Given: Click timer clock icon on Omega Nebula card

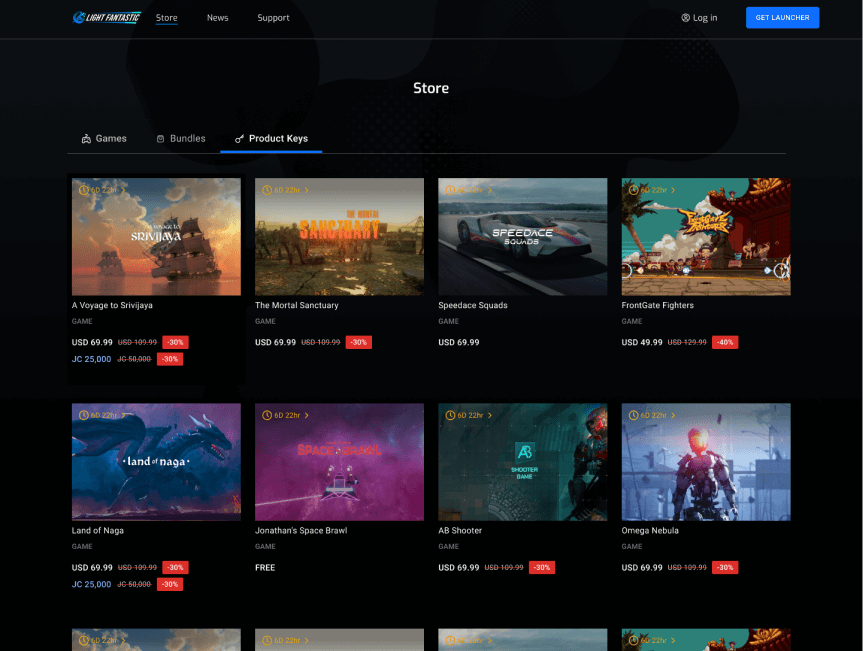Looking at the screenshot, I should 633,415.
